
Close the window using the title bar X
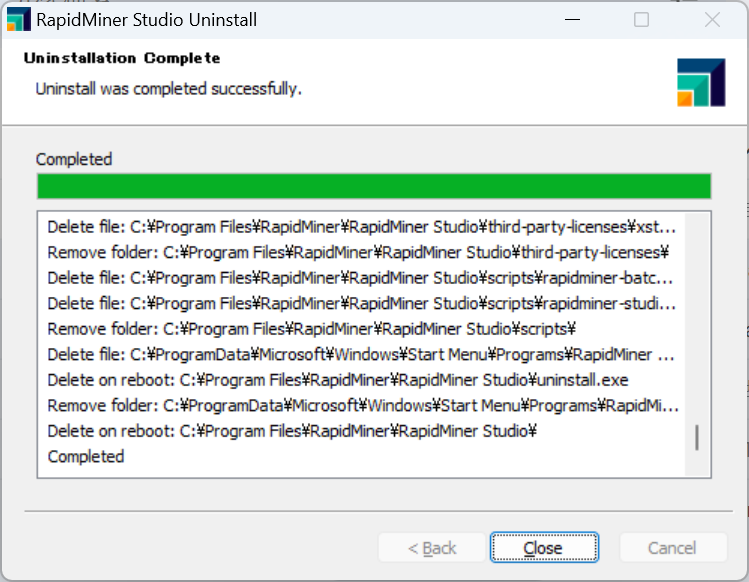712,20
